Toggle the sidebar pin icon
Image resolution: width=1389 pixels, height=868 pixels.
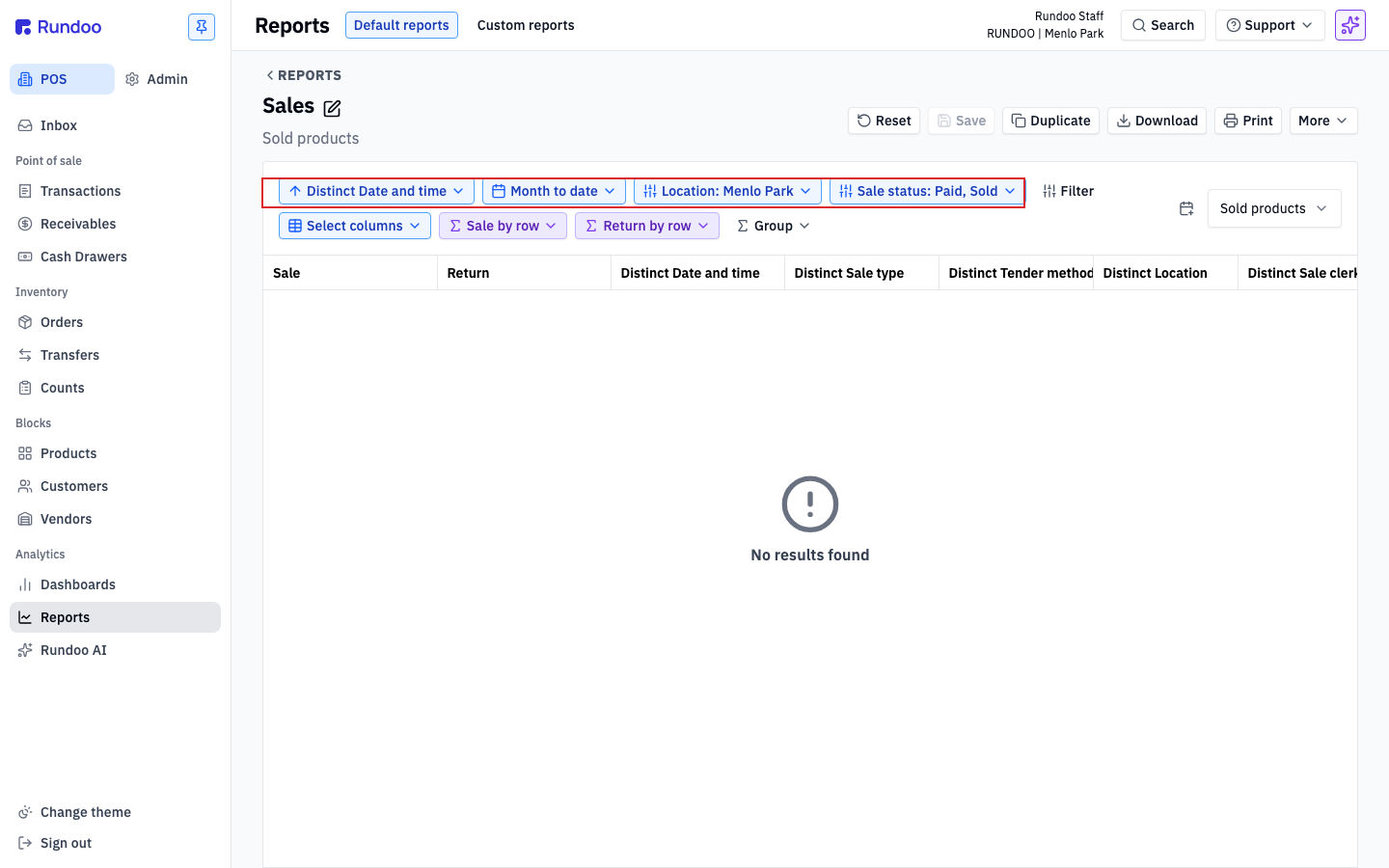202,27
